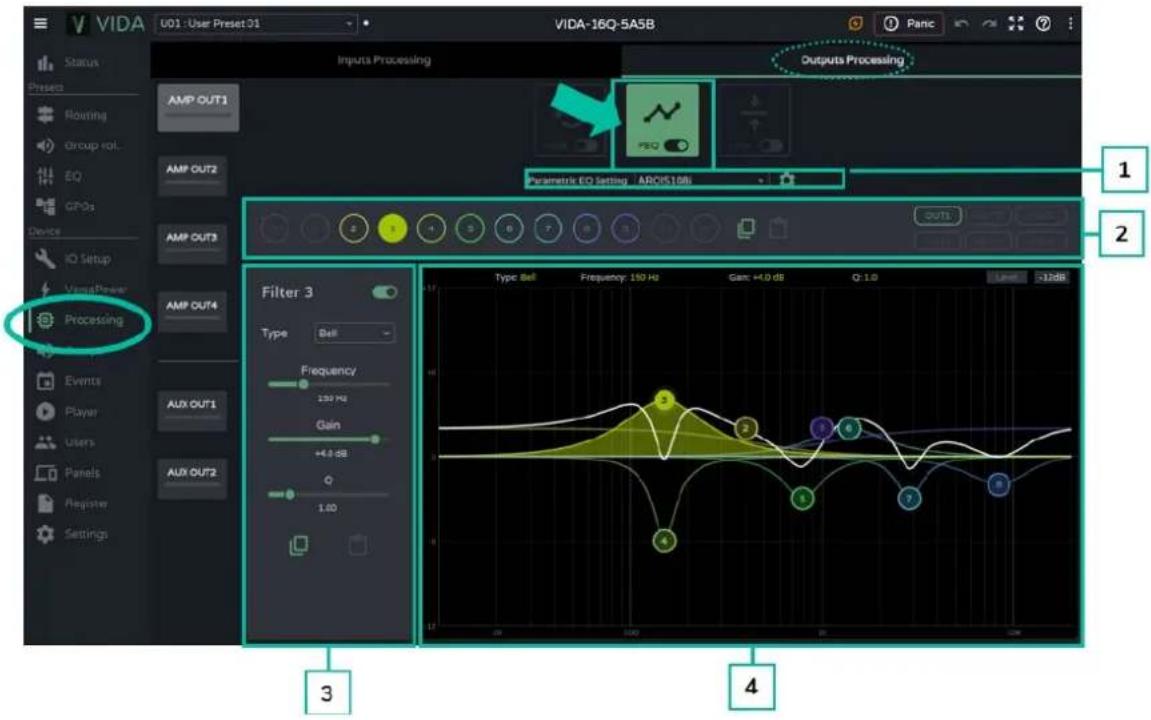Image resolution: width=1151 pixels, height=720 pixels.
Task: Toggle switch on block left of PEQ
Action: tap(585, 145)
